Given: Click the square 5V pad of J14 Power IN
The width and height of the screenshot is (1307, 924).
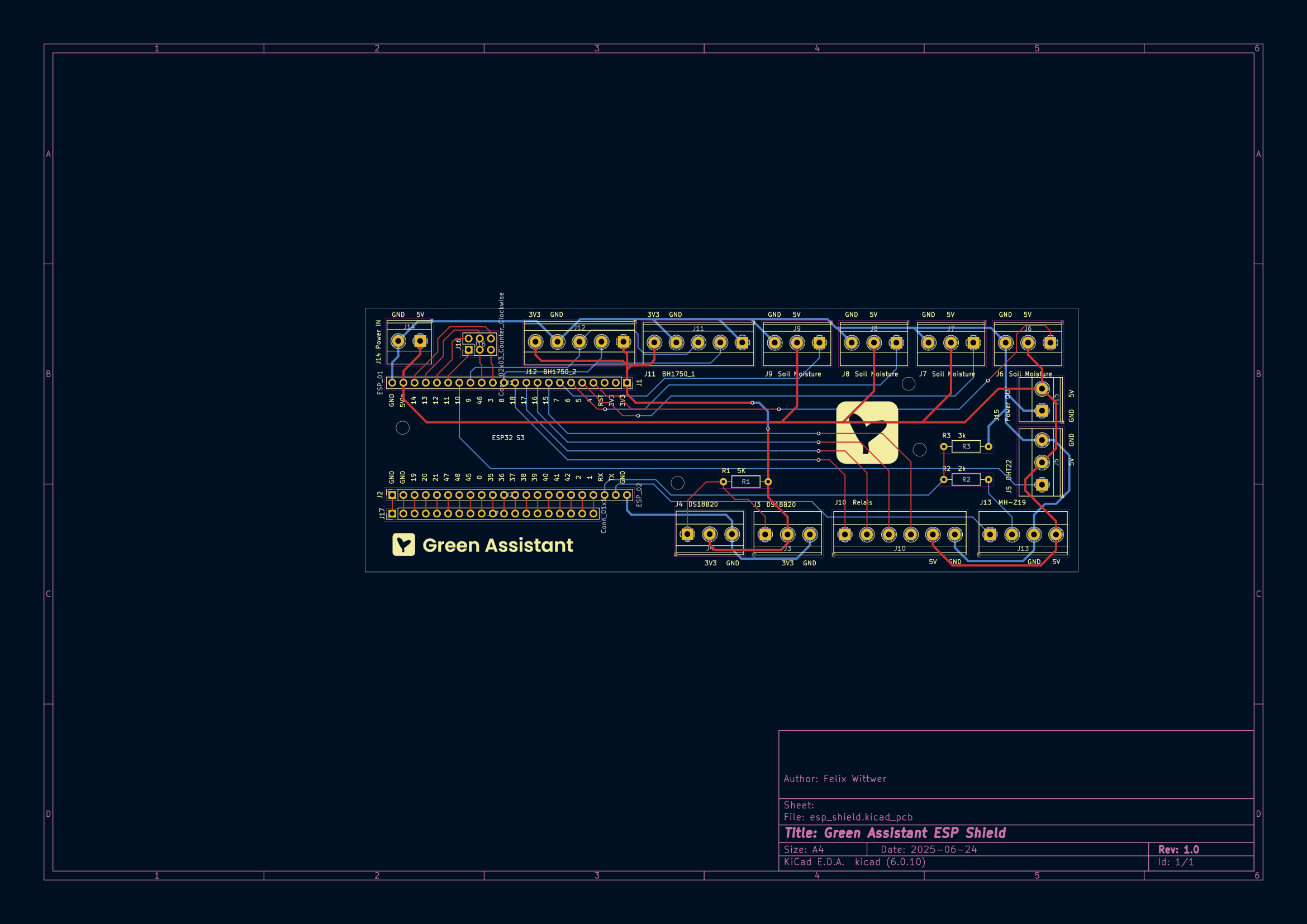Looking at the screenshot, I should click(420, 341).
